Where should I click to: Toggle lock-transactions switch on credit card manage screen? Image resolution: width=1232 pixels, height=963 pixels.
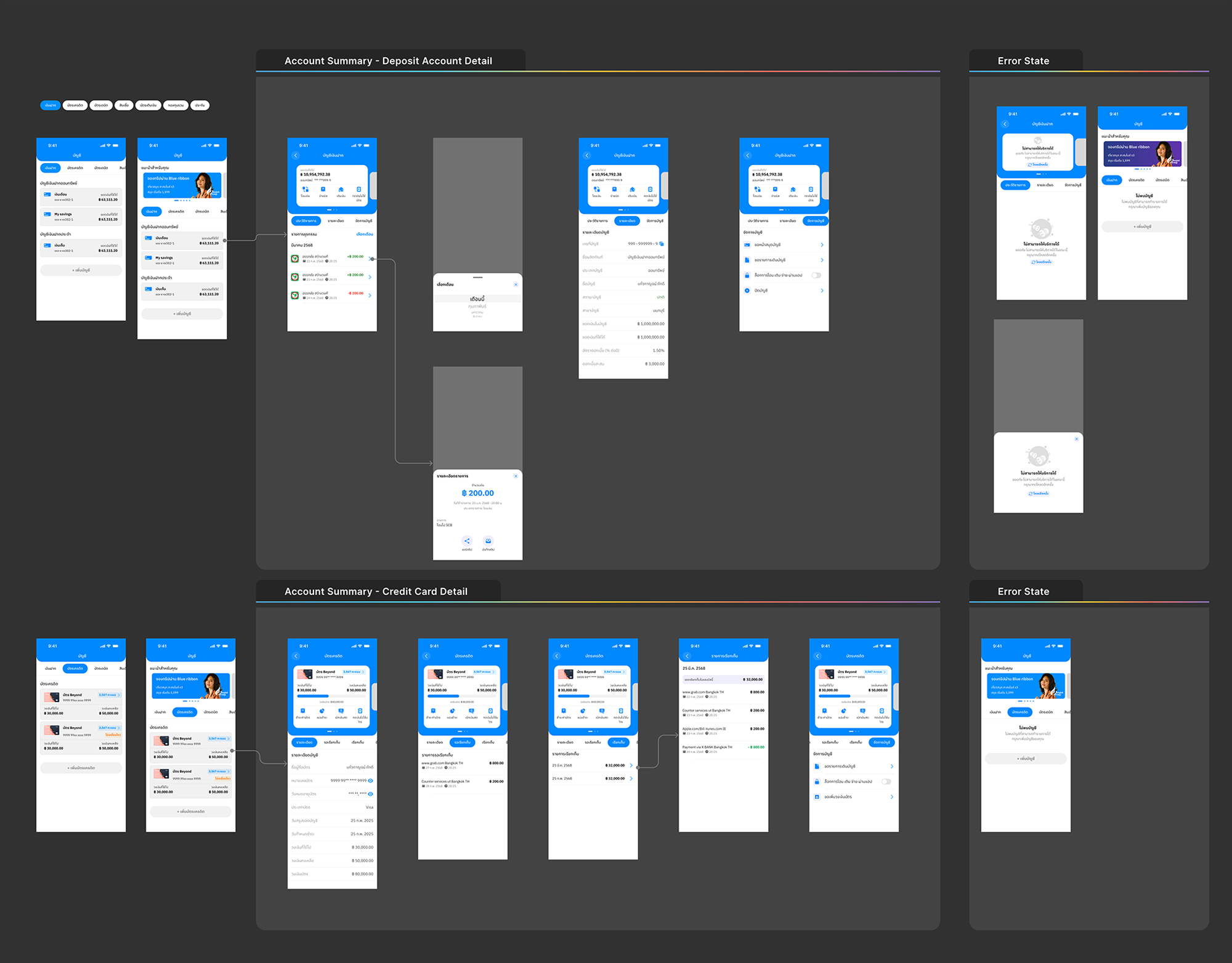pos(886,781)
